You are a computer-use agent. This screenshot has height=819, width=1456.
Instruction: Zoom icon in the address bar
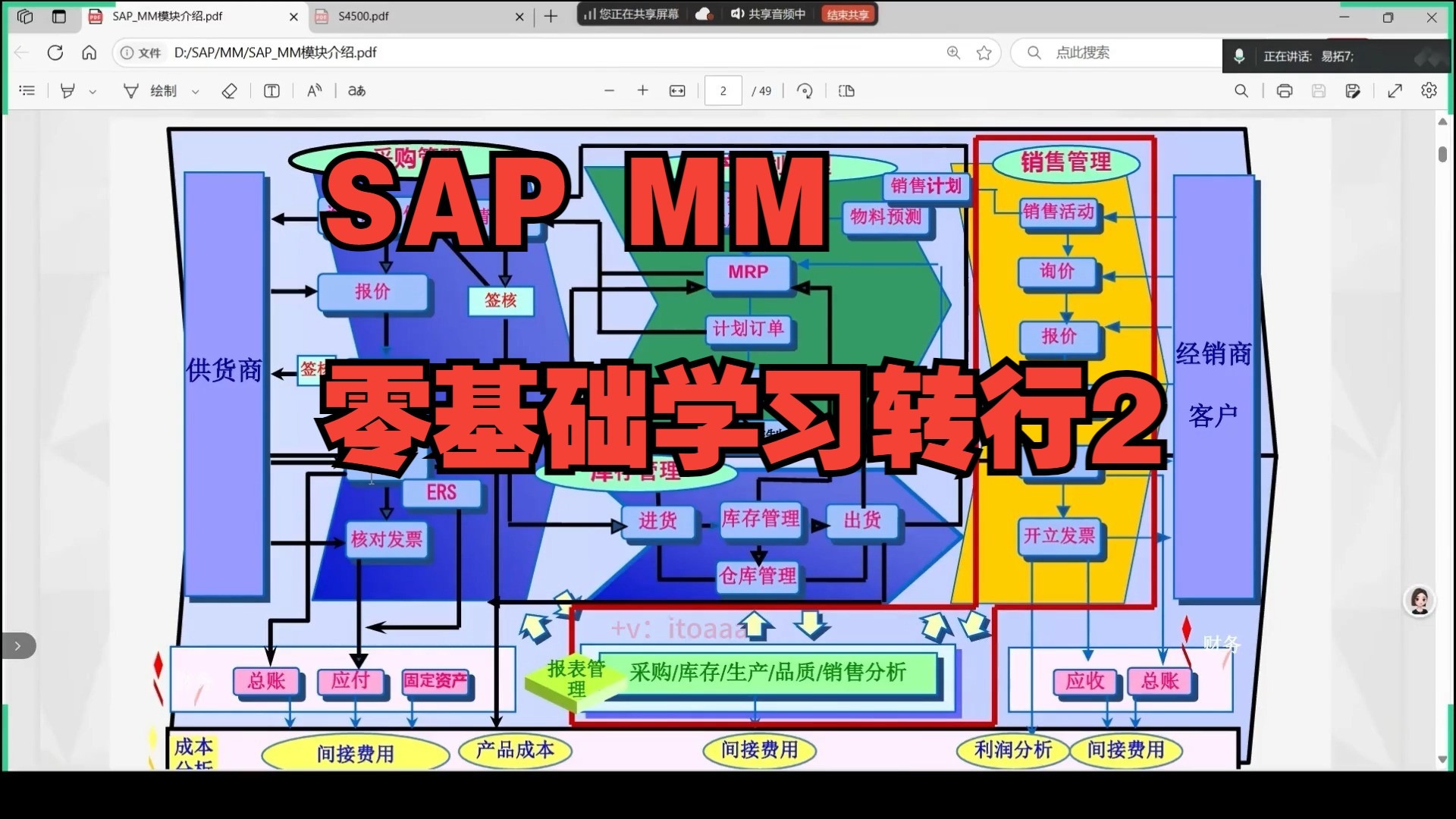[x=953, y=52]
